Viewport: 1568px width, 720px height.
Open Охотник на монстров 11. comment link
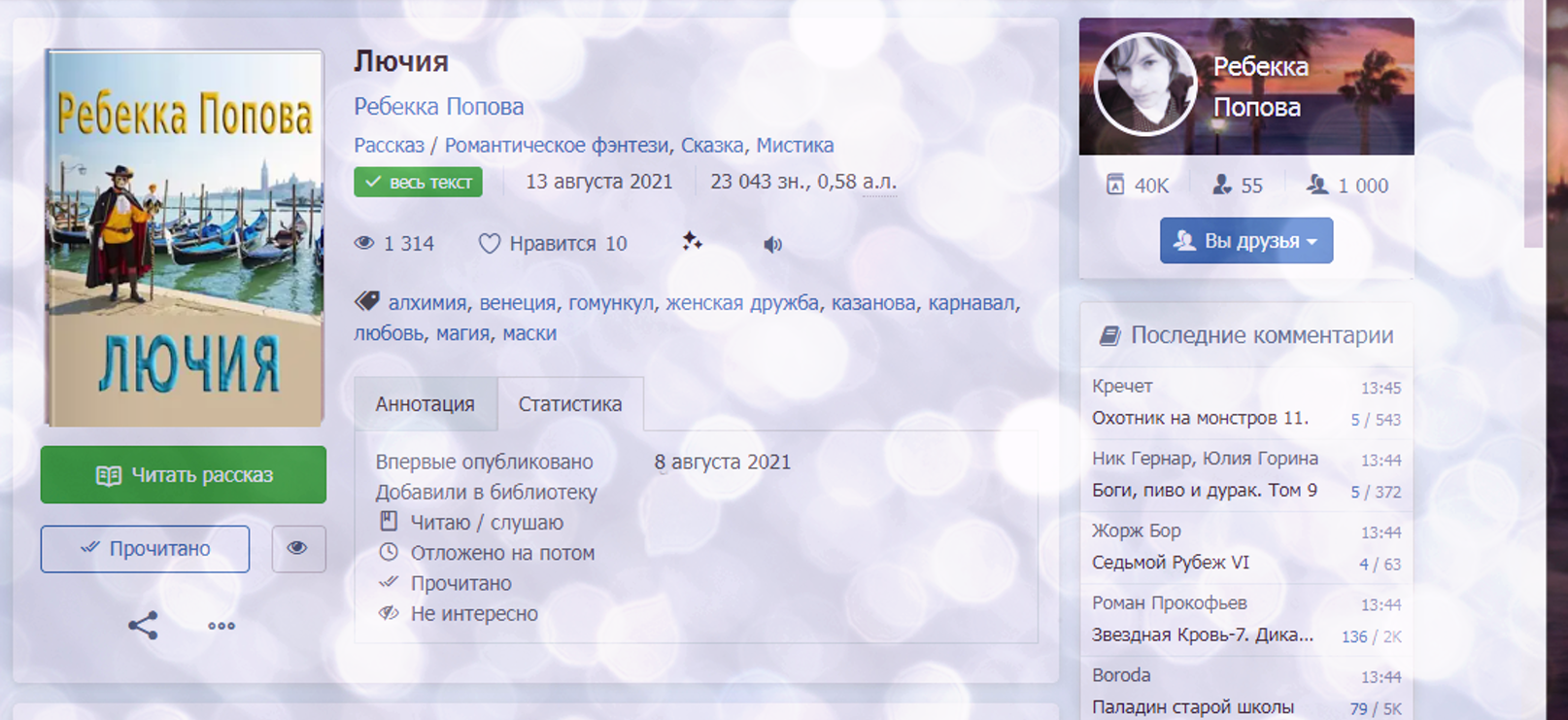(1200, 418)
